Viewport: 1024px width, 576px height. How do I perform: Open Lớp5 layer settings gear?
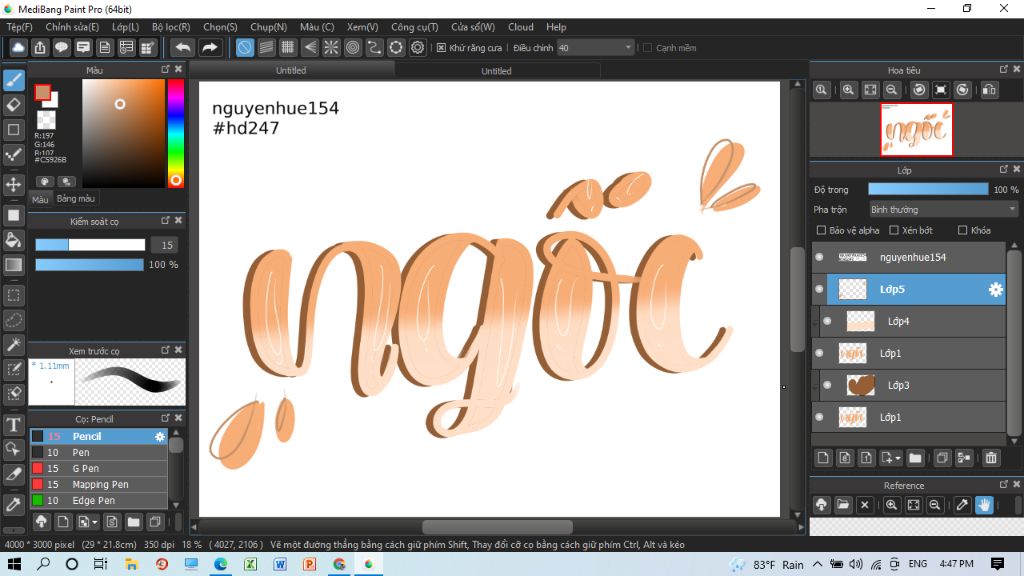click(x=995, y=289)
